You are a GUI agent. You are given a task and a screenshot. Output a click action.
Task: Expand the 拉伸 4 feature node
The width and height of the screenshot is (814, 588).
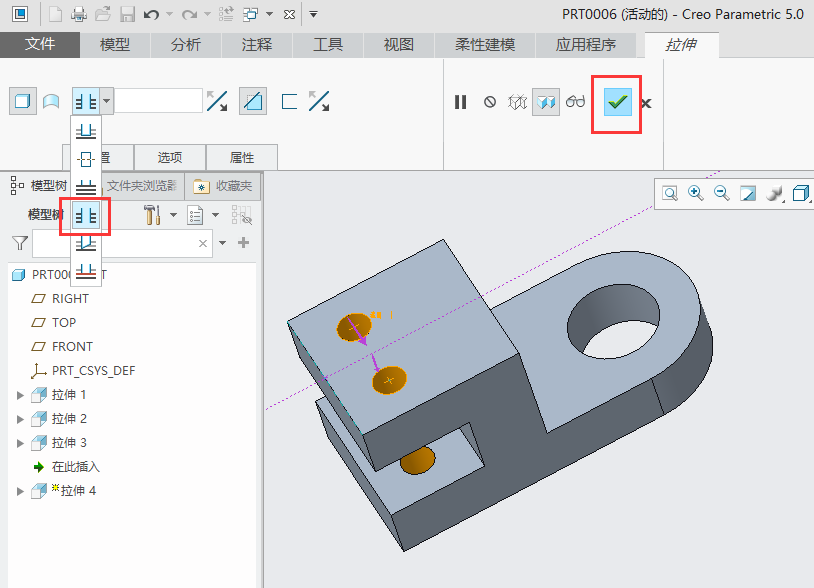coord(20,491)
